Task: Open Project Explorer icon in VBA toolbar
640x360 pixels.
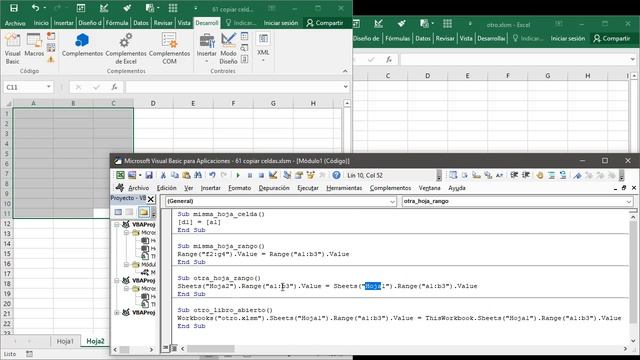Action: [287, 175]
